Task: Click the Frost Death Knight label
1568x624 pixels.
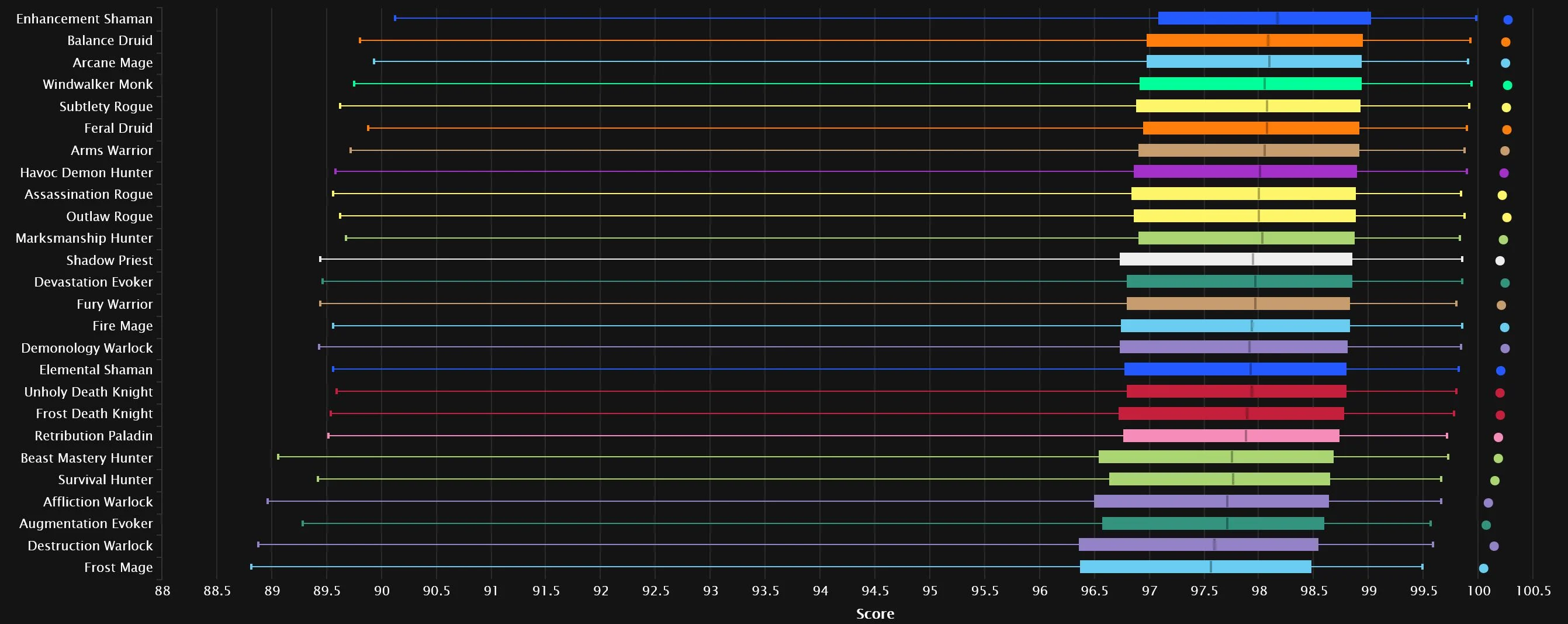Action: click(x=94, y=414)
